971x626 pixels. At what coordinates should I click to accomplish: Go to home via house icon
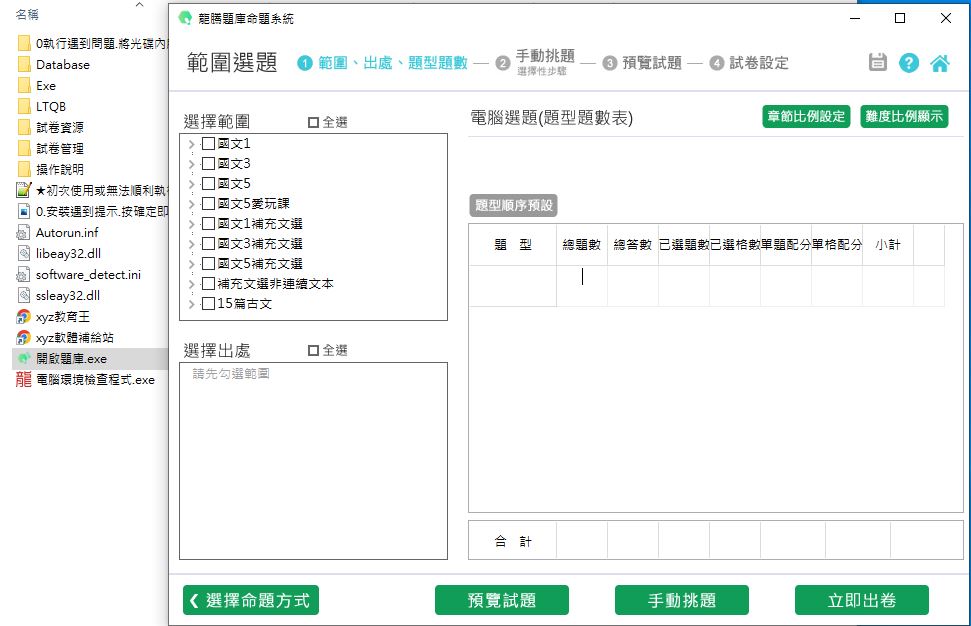click(939, 63)
